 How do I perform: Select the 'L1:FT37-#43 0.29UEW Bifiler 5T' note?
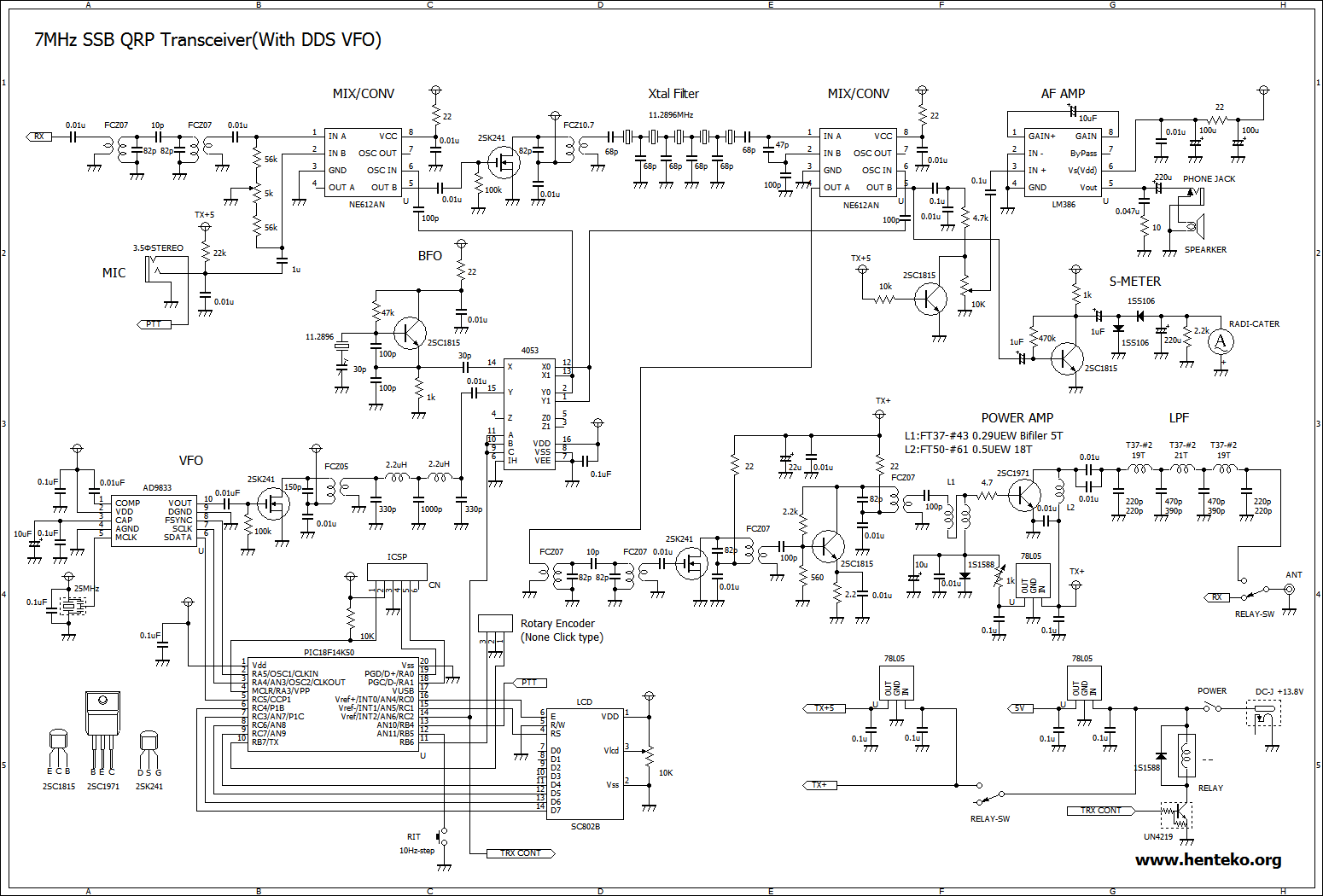click(984, 436)
